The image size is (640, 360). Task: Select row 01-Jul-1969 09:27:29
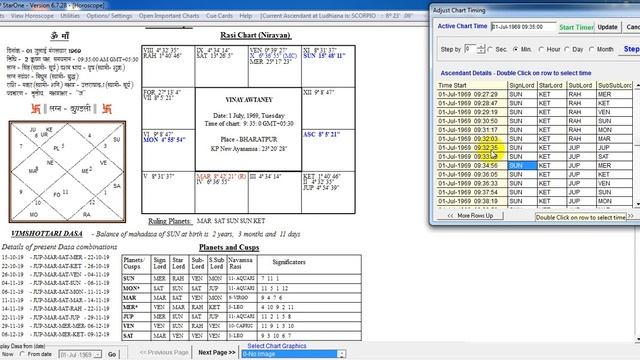pyautogui.click(x=535, y=94)
